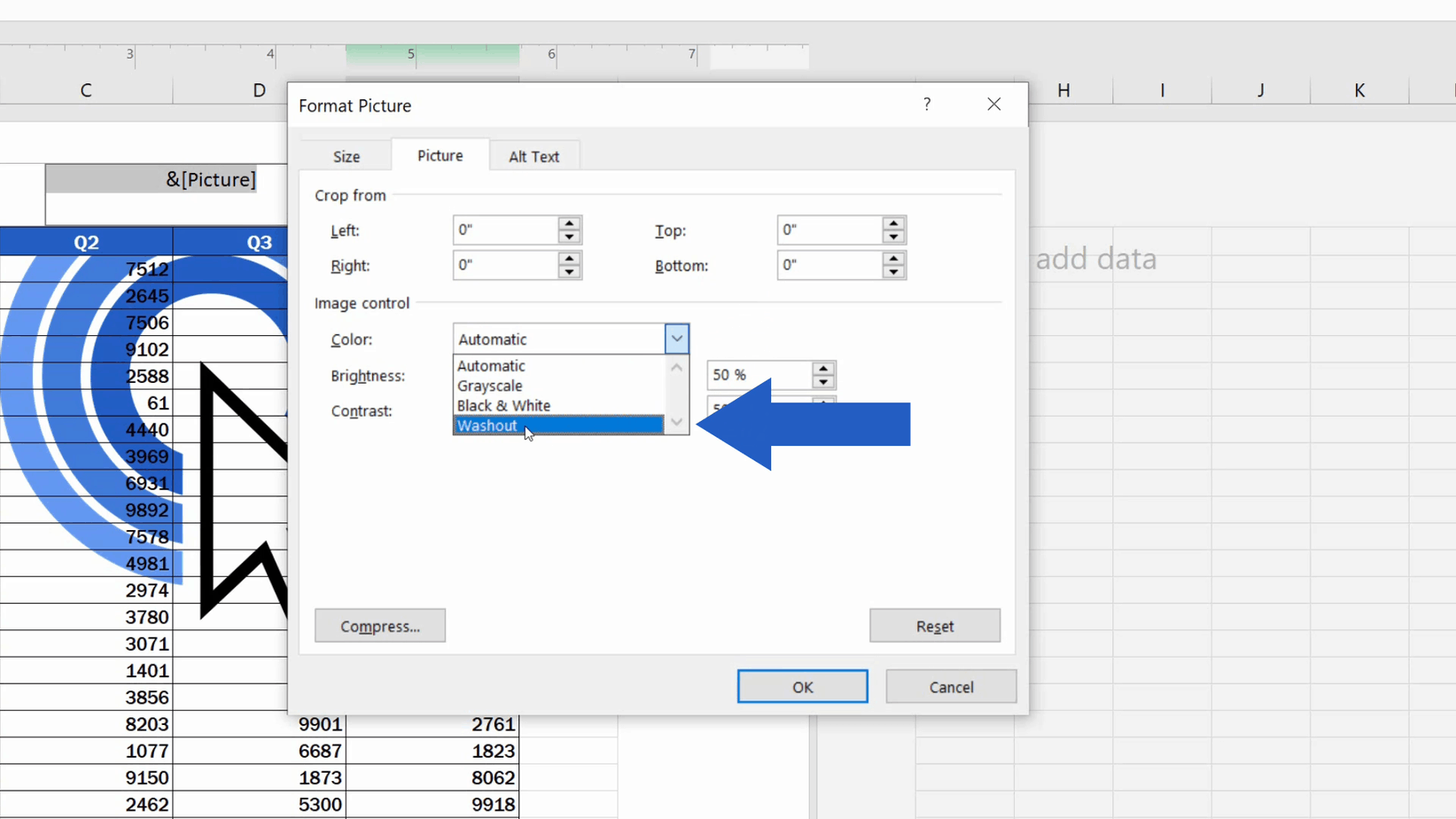This screenshot has height=819, width=1456.
Task: Switch to the Size tab
Action: point(346,155)
